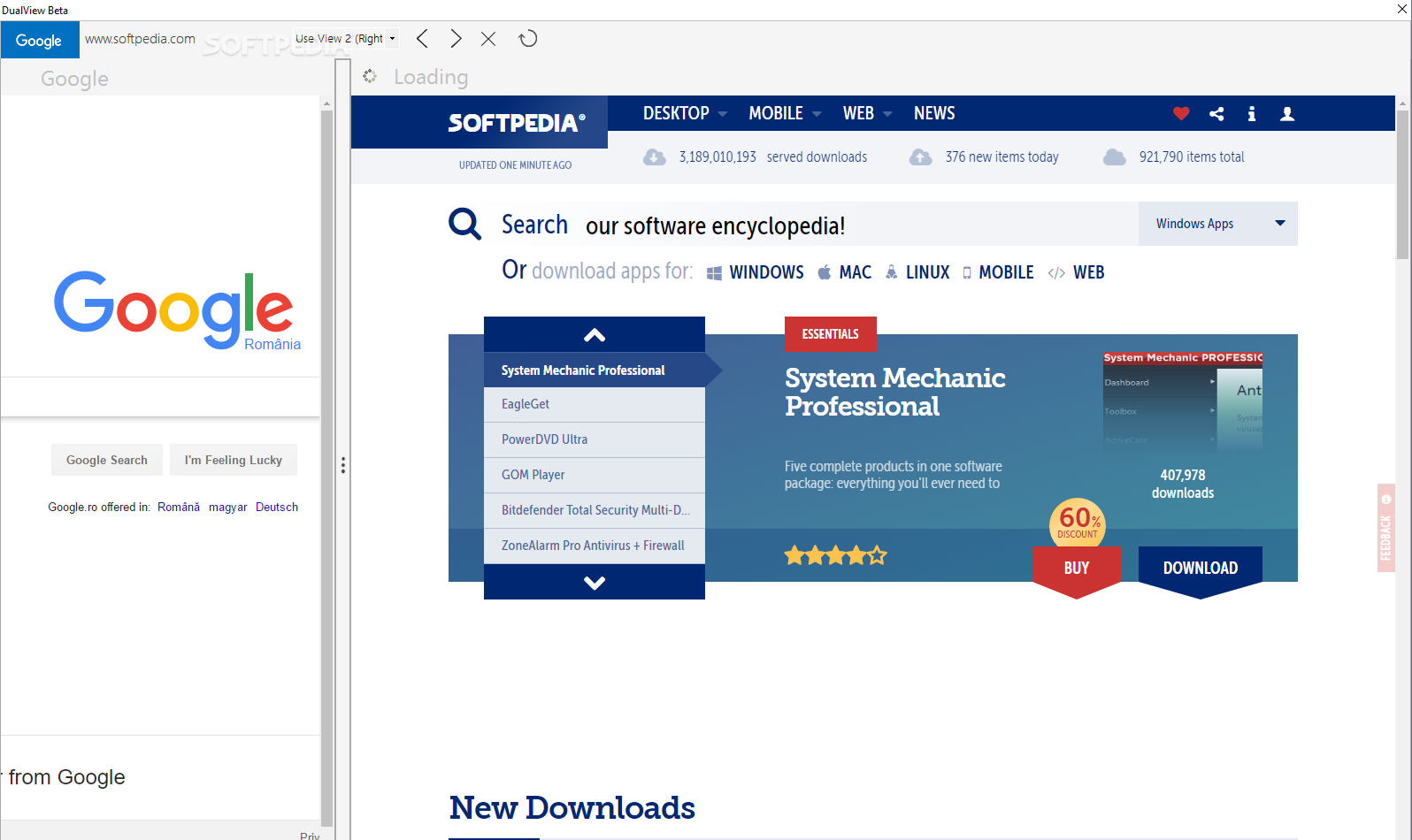The width and height of the screenshot is (1412, 840).
Task: Stop loading with the X toolbar icon
Action: tap(488, 39)
